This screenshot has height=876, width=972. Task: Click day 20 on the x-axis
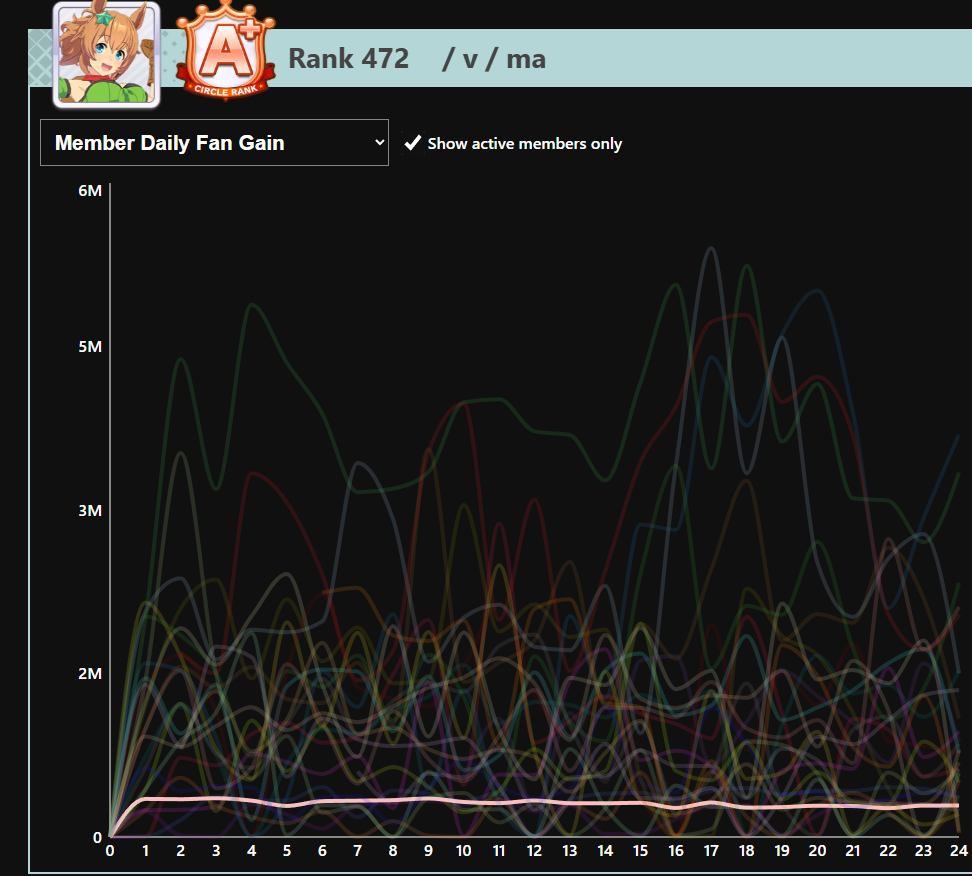tap(817, 851)
